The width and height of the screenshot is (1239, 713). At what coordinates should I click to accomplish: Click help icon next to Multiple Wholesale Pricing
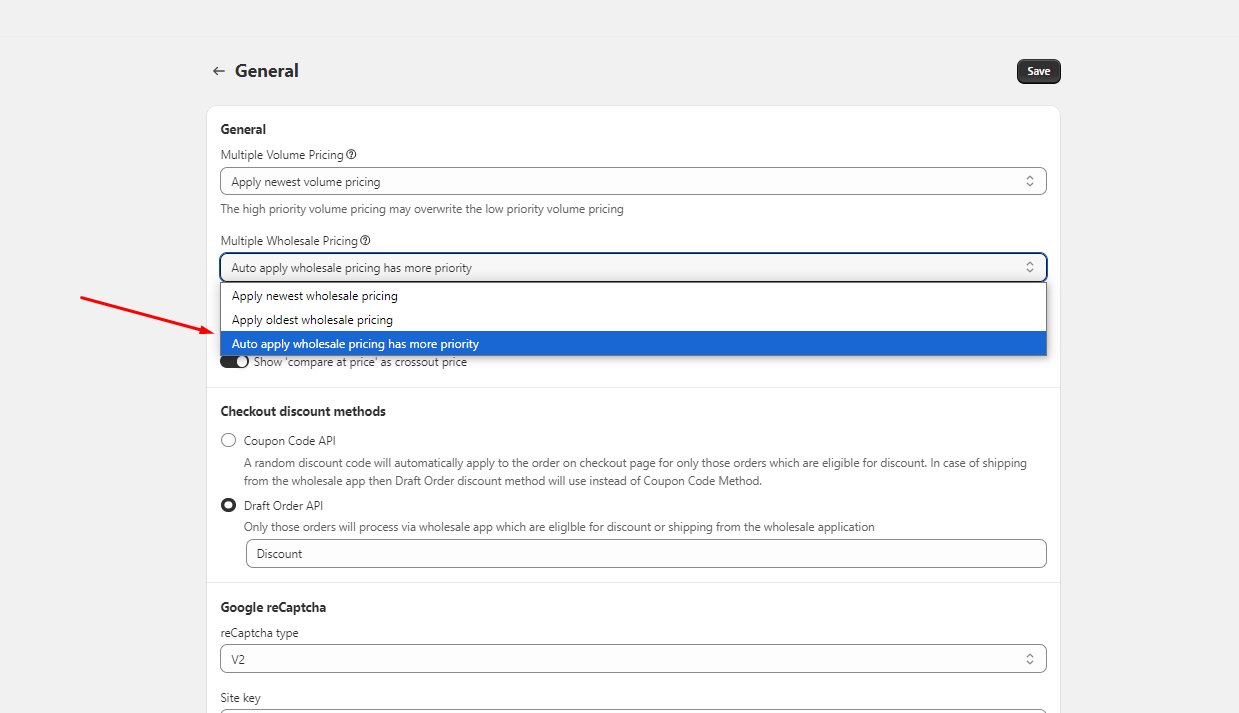pyautogui.click(x=365, y=241)
